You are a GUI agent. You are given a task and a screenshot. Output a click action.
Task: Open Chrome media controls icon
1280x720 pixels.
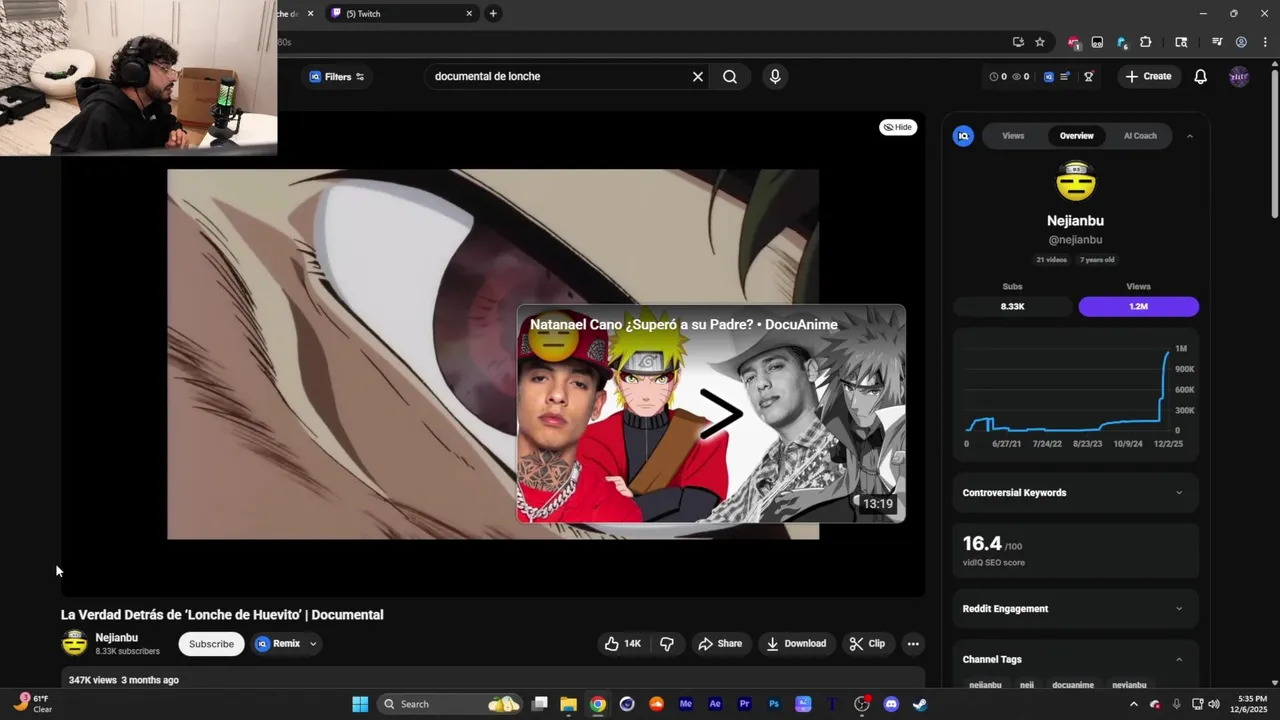click(1217, 42)
